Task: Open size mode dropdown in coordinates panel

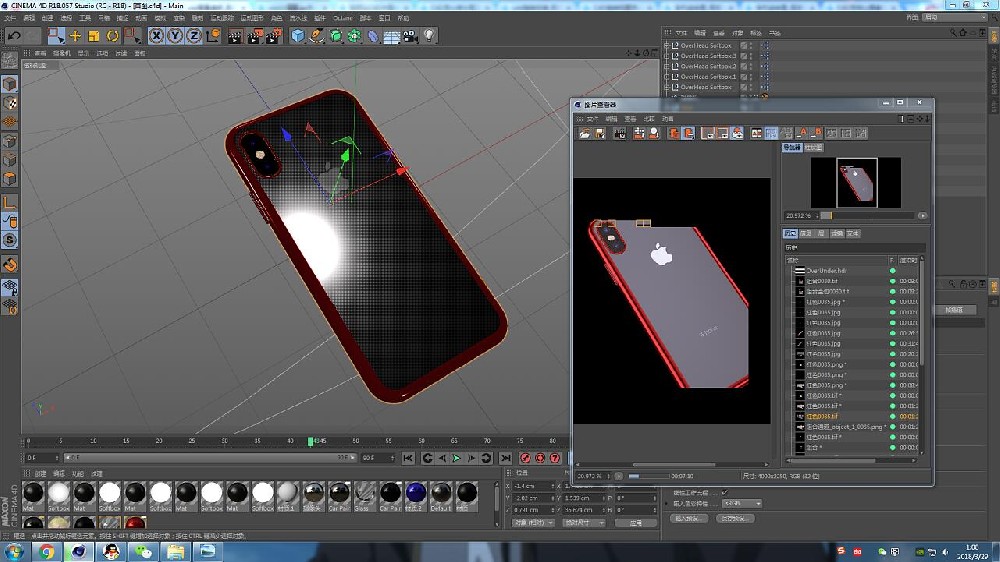Action: coord(584,523)
